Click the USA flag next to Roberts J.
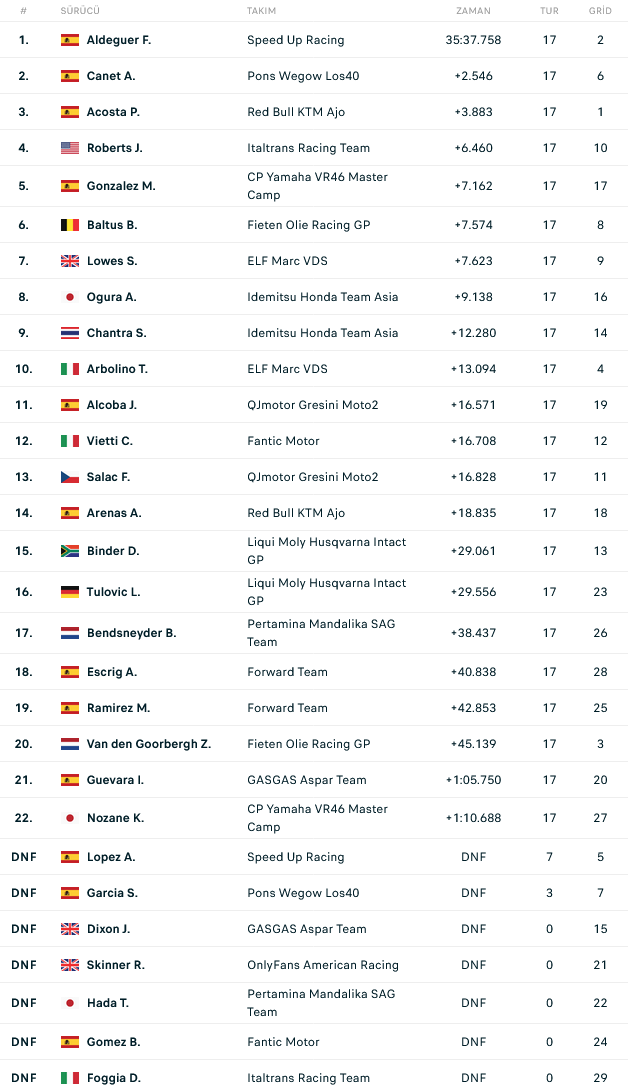Viewport: 628px width, 1089px height. coord(69,148)
